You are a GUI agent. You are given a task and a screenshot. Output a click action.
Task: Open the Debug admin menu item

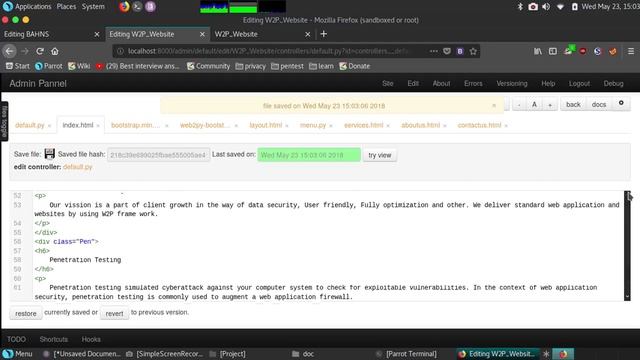tap(613, 83)
